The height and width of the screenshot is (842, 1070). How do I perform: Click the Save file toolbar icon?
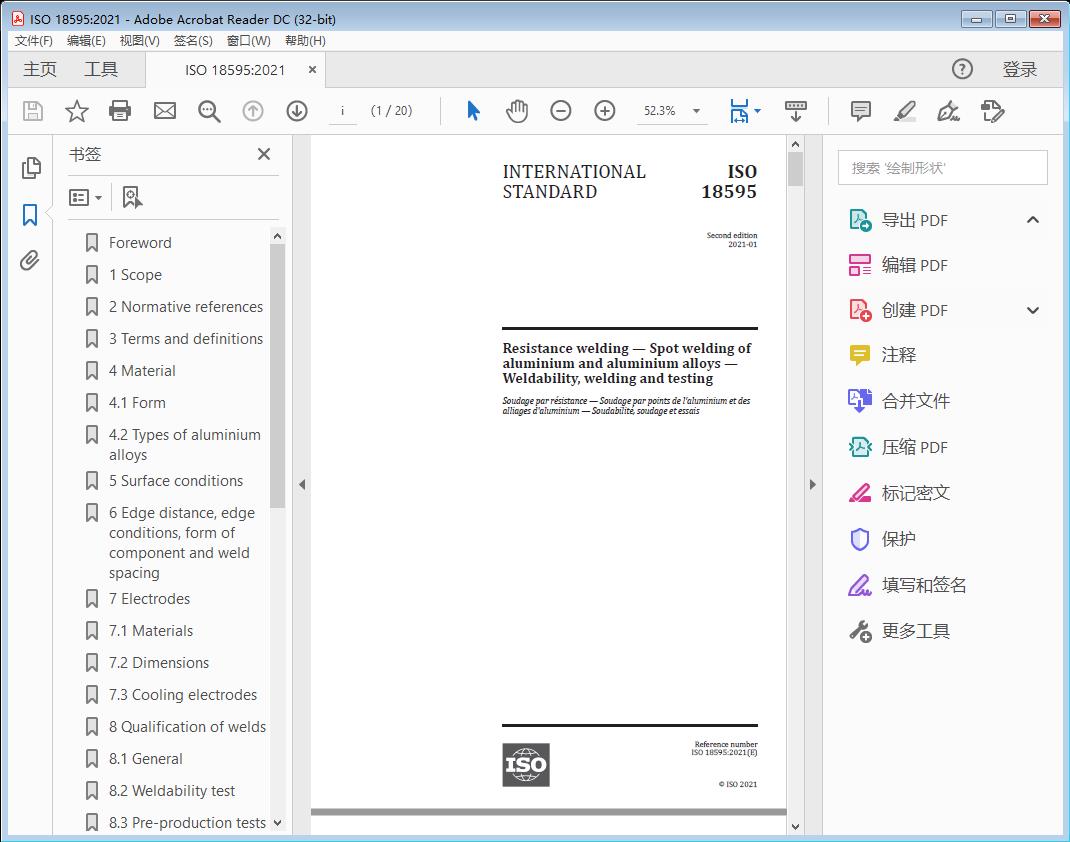(33, 111)
